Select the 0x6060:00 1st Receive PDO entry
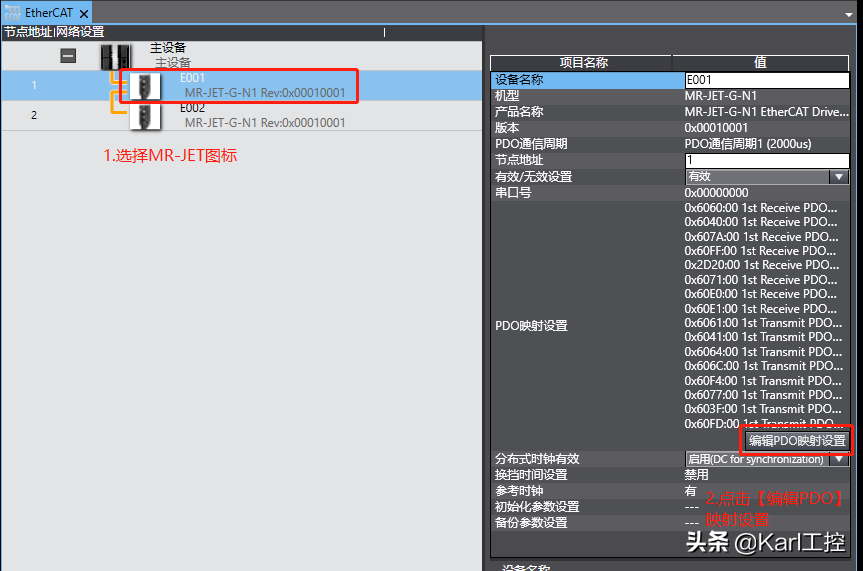 (761, 207)
